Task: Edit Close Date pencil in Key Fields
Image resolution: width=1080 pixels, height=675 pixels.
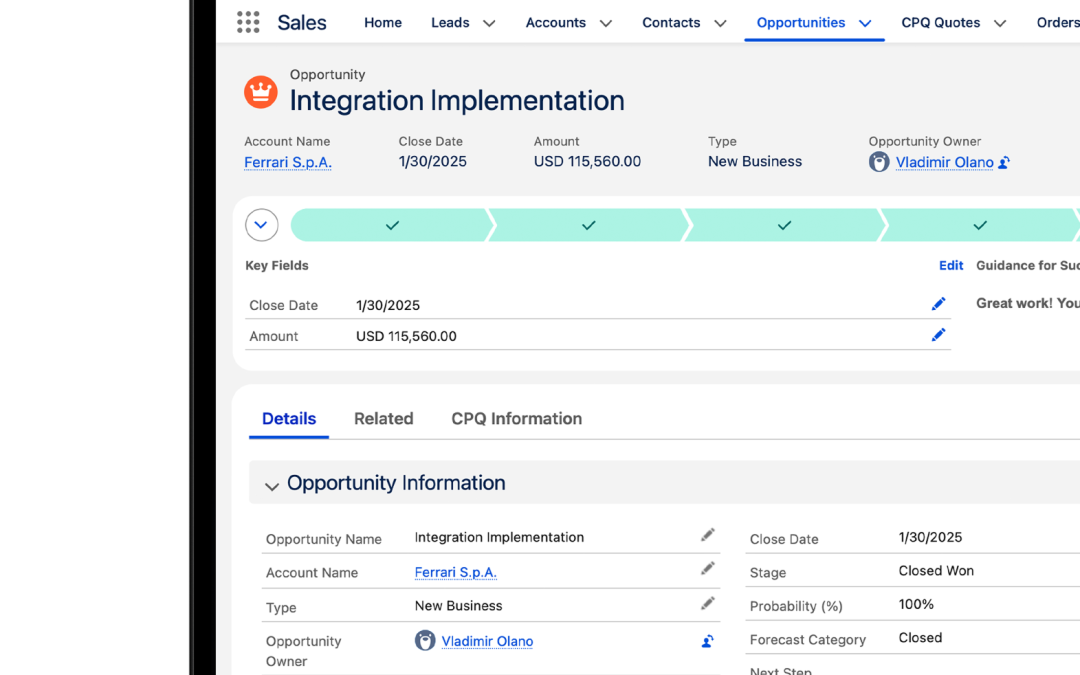Action: click(938, 304)
